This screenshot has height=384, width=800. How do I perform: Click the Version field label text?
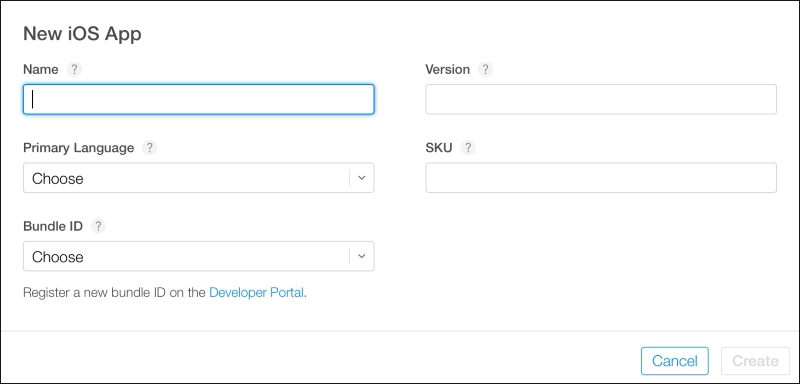(x=447, y=69)
